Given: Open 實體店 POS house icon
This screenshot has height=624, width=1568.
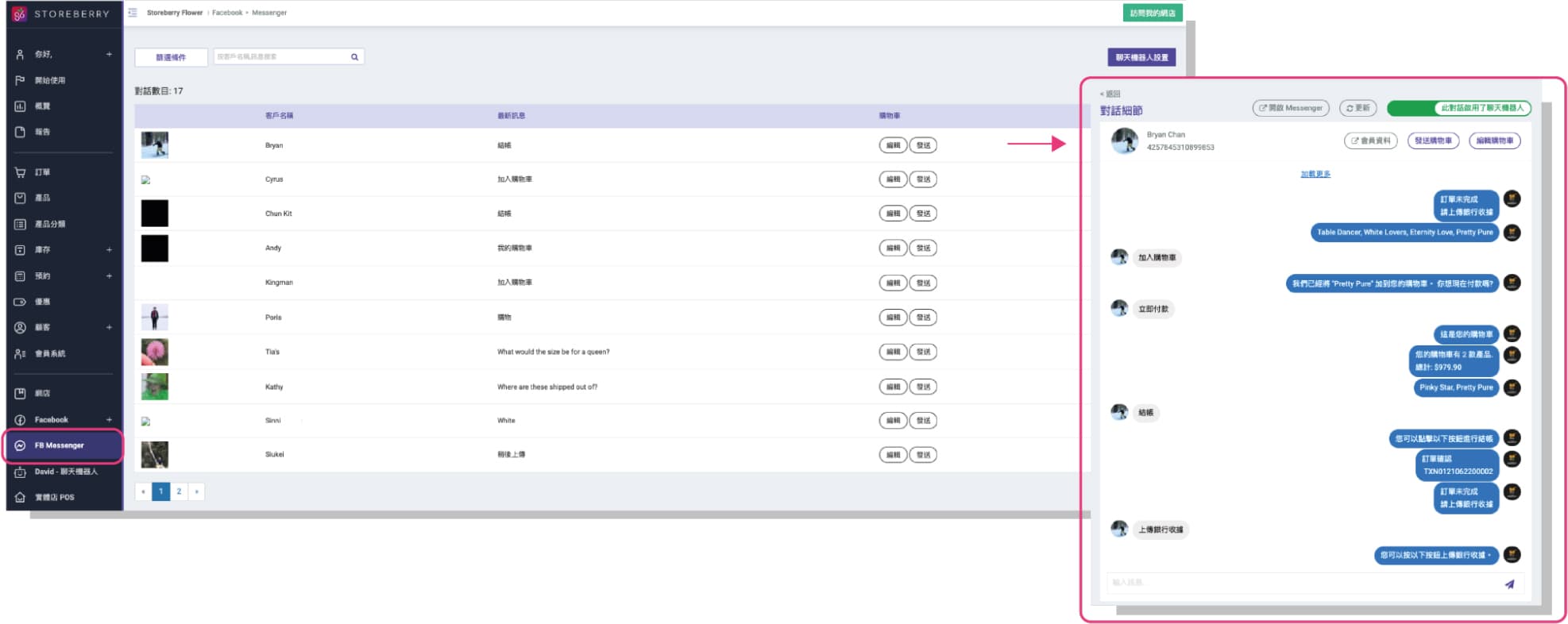Looking at the screenshot, I should [x=20, y=498].
